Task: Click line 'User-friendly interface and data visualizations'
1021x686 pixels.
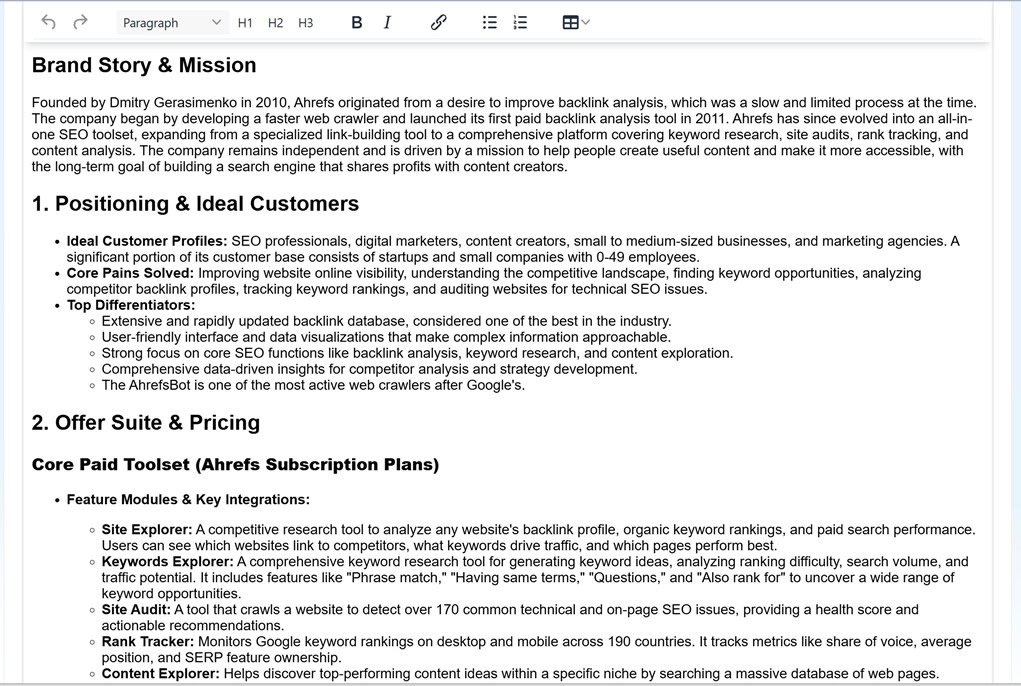Action: click(x=385, y=337)
